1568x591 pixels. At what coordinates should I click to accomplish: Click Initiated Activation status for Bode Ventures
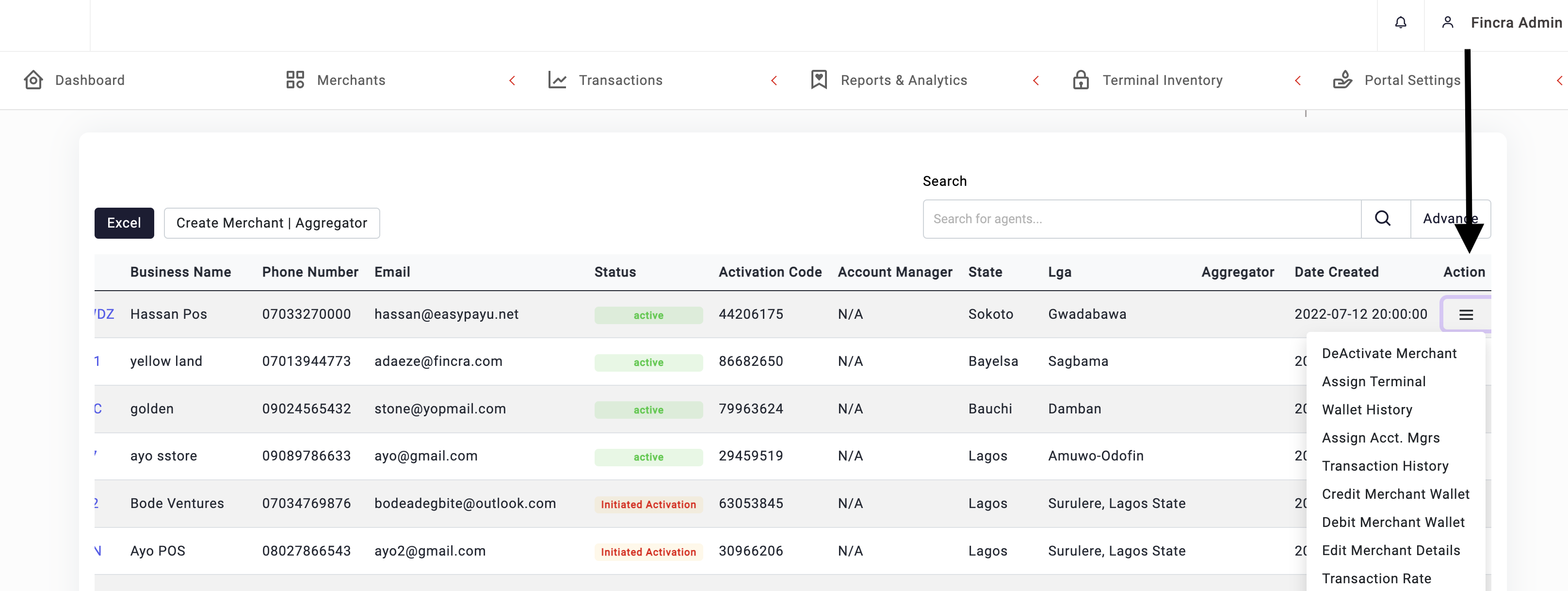[648, 505]
